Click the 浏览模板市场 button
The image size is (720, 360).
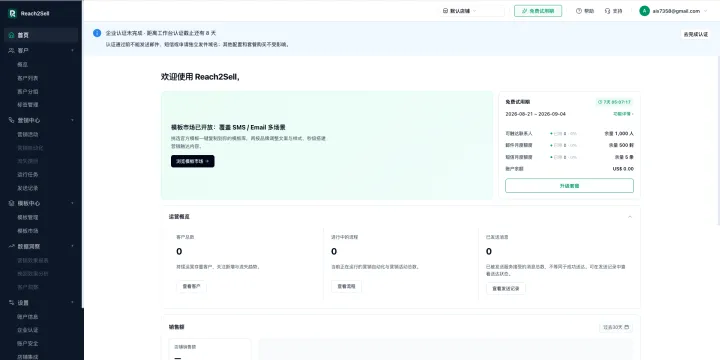tap(192, 161)
